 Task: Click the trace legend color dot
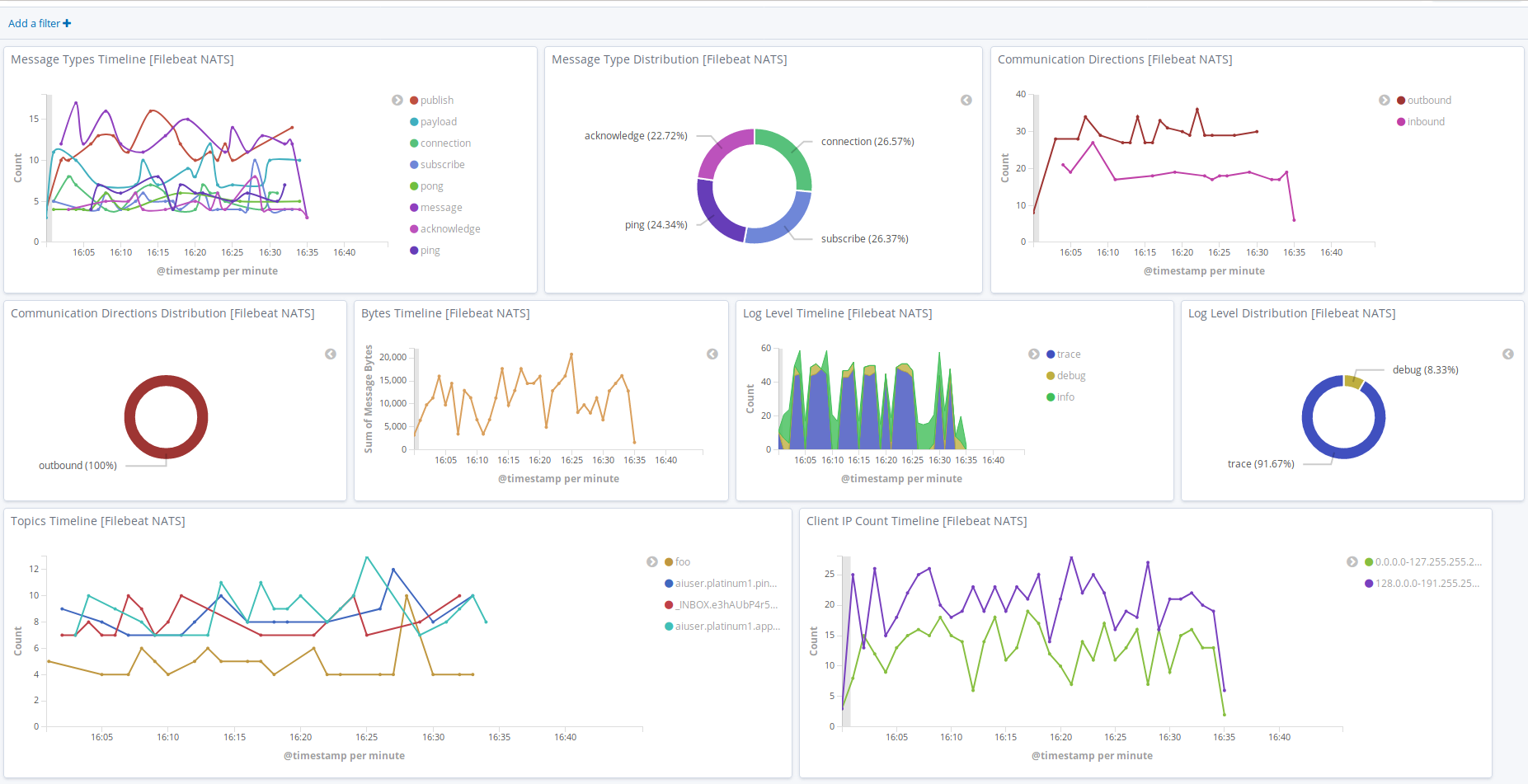pyautogui.click(x=1051, y=354)
